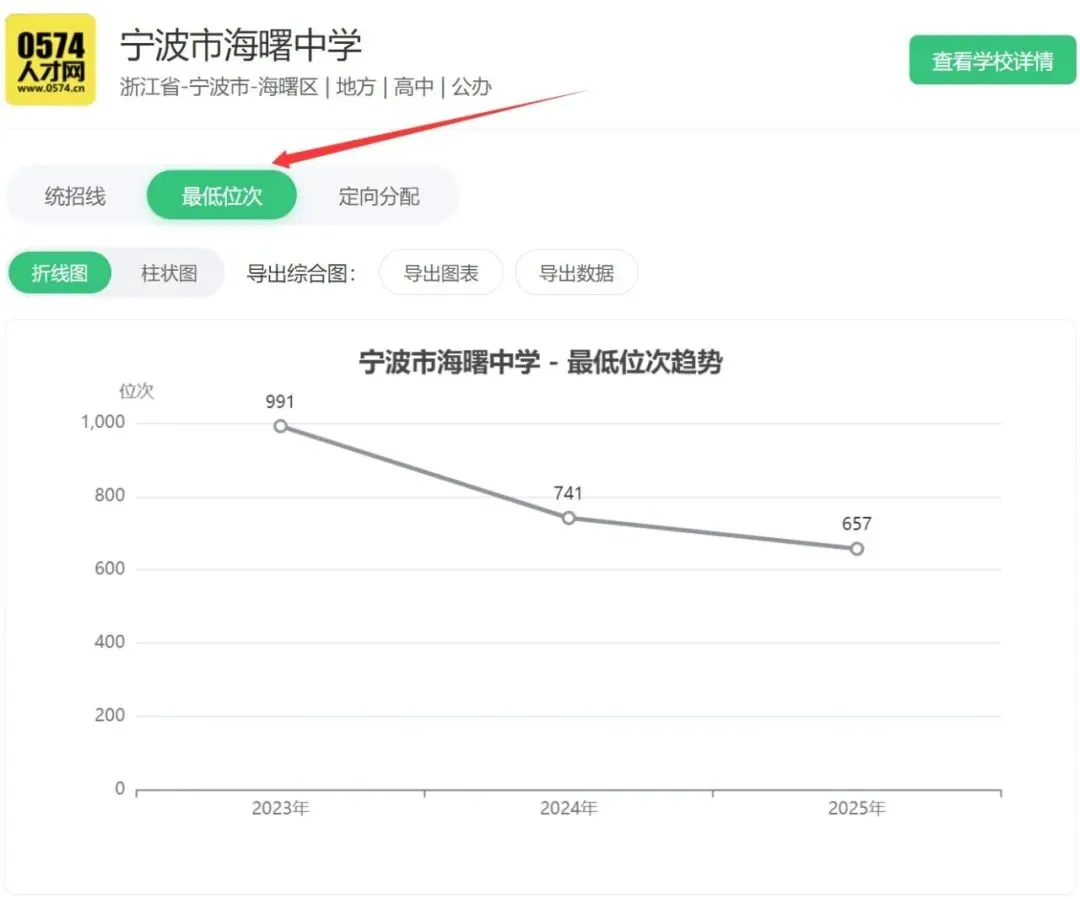The image size is (1080, 899).
Task: Switch to the 统招线 tab
Action: (75, 196)
